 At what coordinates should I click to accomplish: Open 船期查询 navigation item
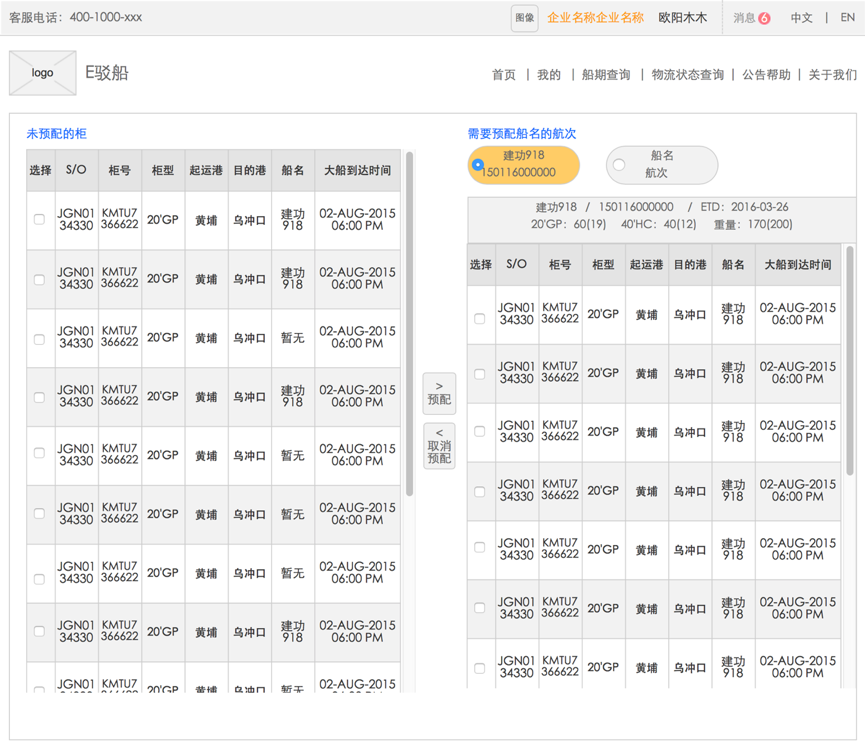[x=606, y=75]
